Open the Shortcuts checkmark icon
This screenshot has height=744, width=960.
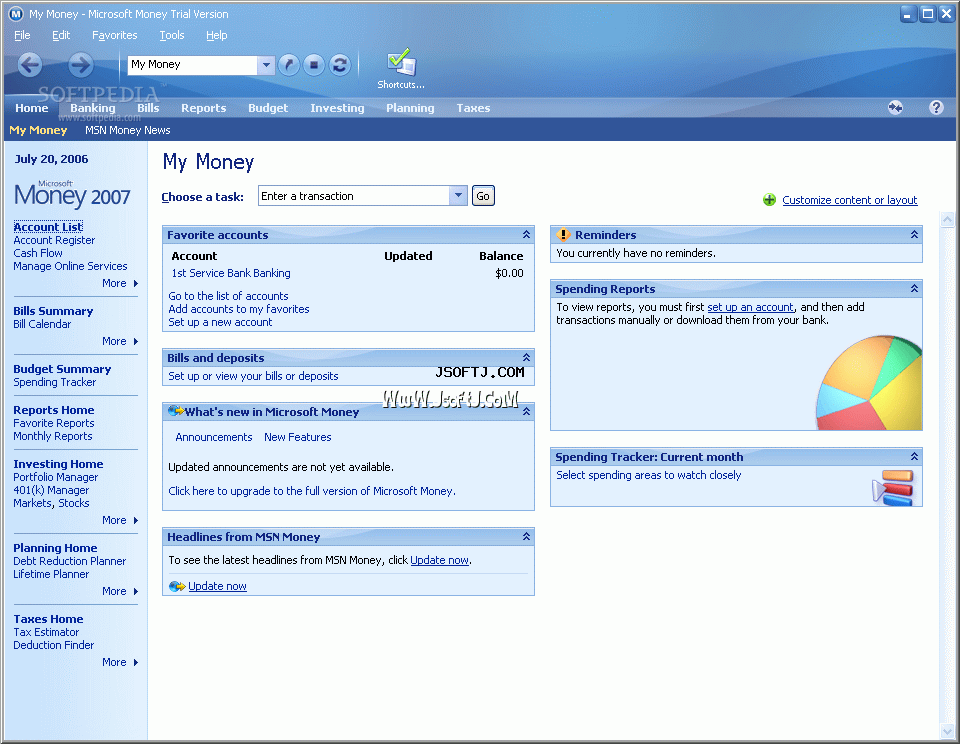pyautogui.click(x=401, y=62)
